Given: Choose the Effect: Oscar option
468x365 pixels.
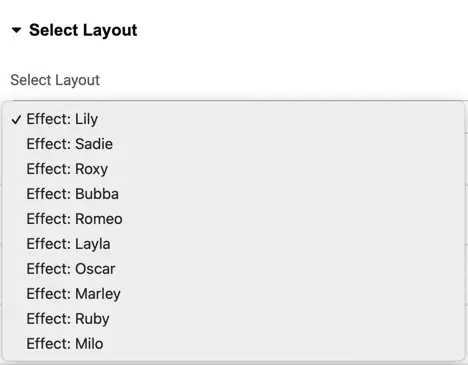Looking at the screenshot, I should coord(233,269).
